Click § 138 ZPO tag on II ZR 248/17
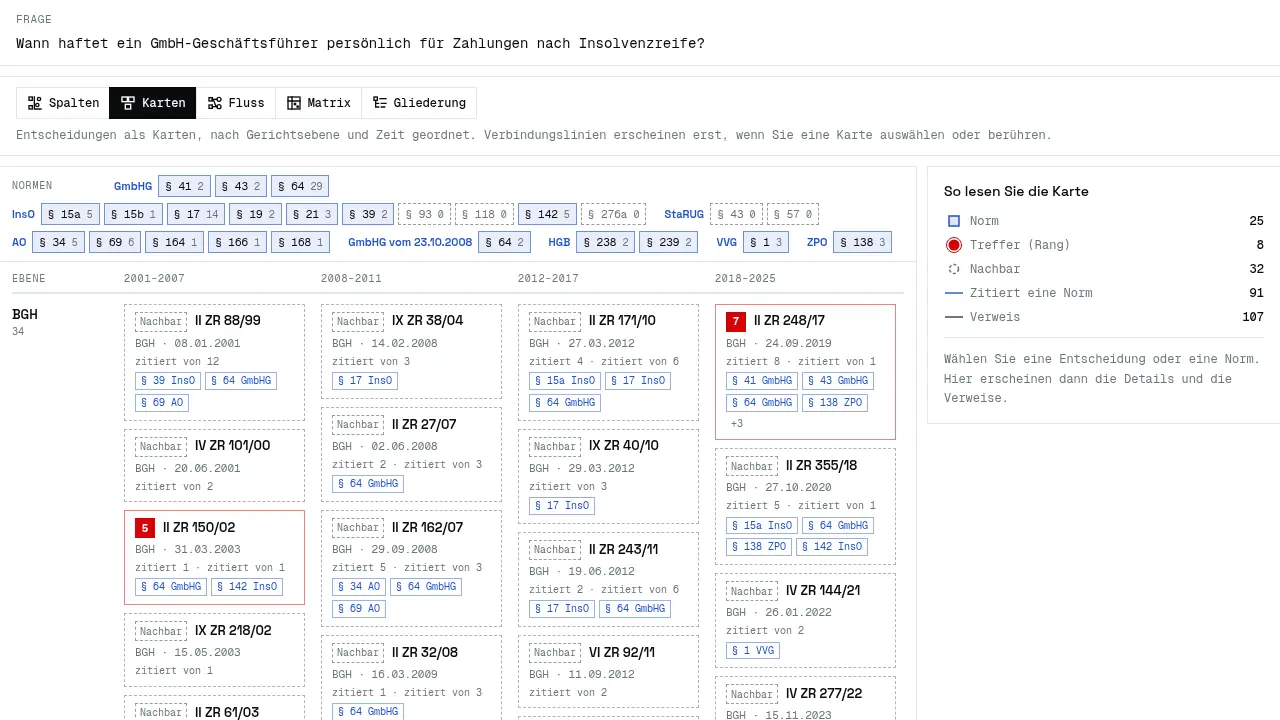Viewport: 1280px width, 720px height. (x=835, y=403)
